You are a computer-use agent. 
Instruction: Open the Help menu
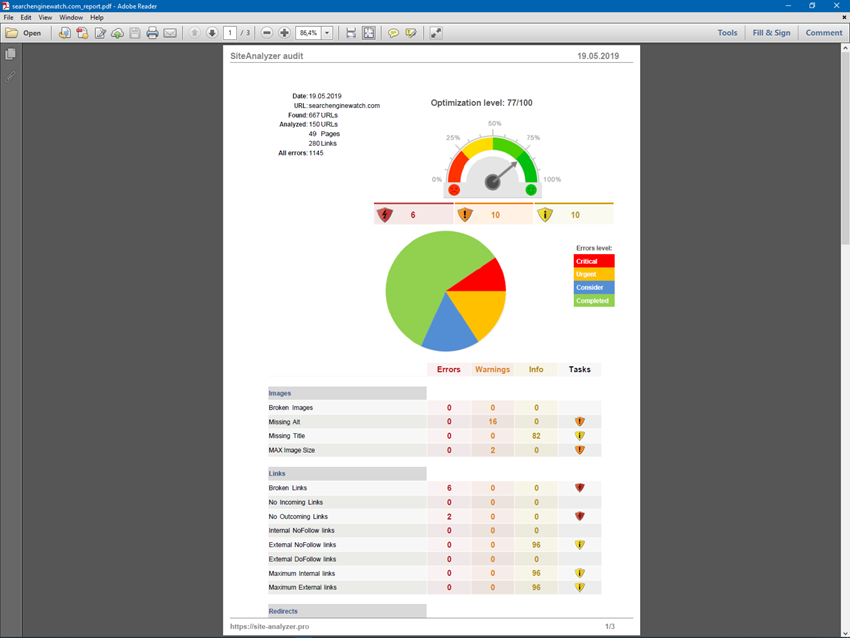tap(96, 17)
